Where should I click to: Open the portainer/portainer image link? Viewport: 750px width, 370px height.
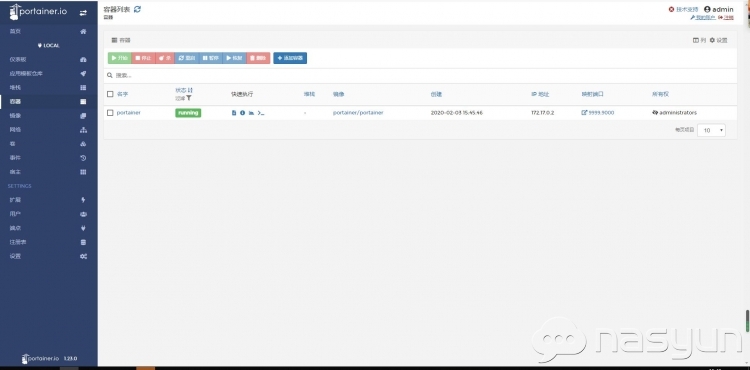358,113
